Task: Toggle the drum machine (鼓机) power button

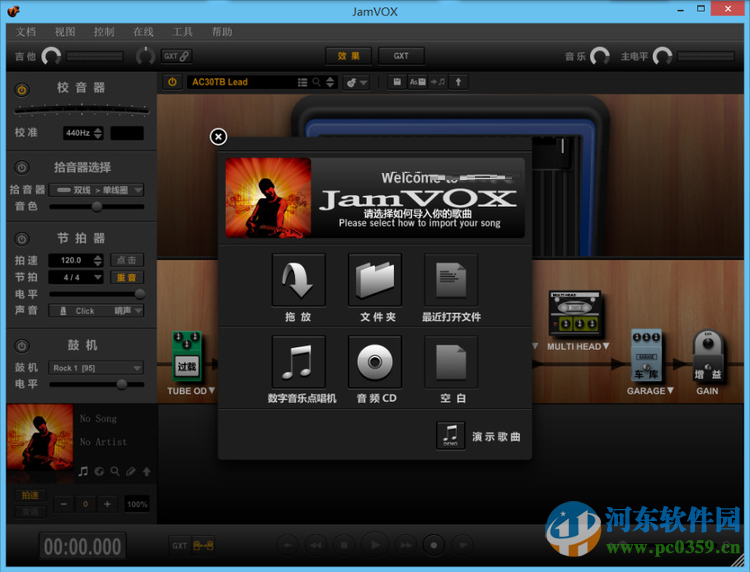Action: pos(22,346)
